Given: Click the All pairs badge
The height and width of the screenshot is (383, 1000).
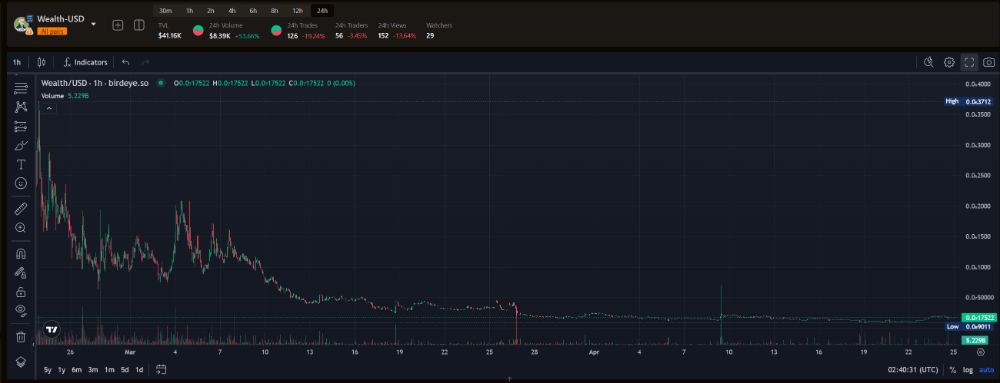Looking at the screenshot, I should coord(52,31).
